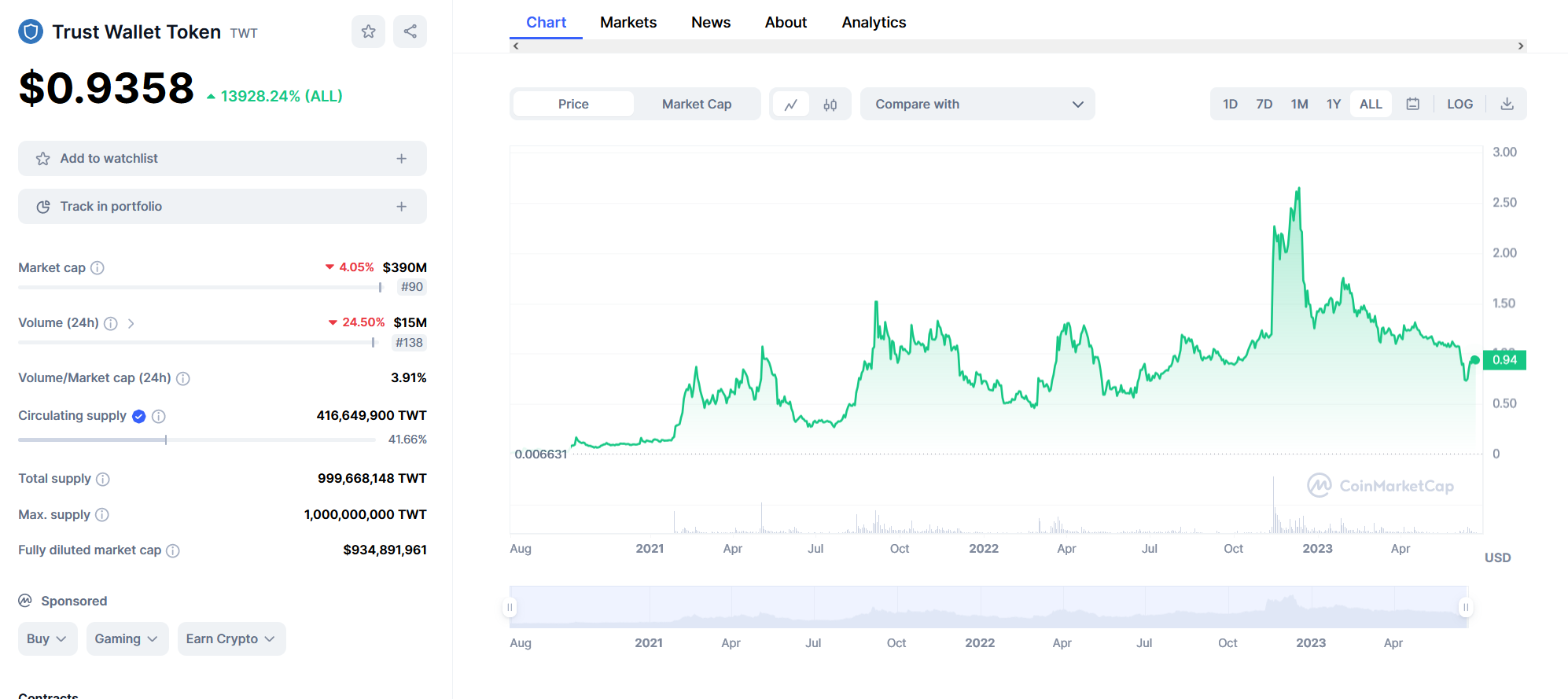The width and height of the screenshot is (1568, 699).
Task: Select 1Y time range
Action: tap(1334, 104)
